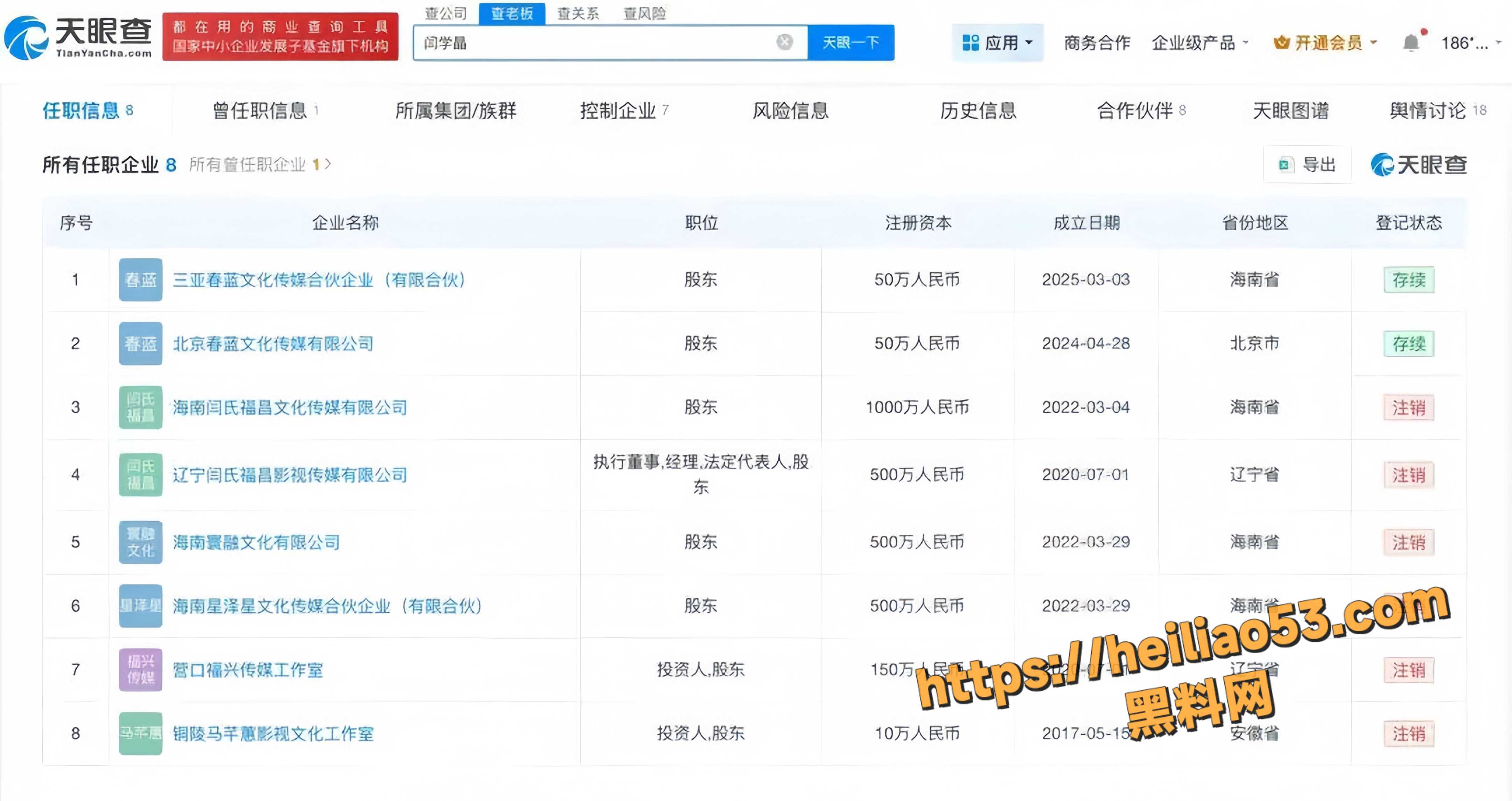Click the 福兴传媒 logo in row 7
This screenshot has height=801, width=1512.
click(x=140, y=669)
